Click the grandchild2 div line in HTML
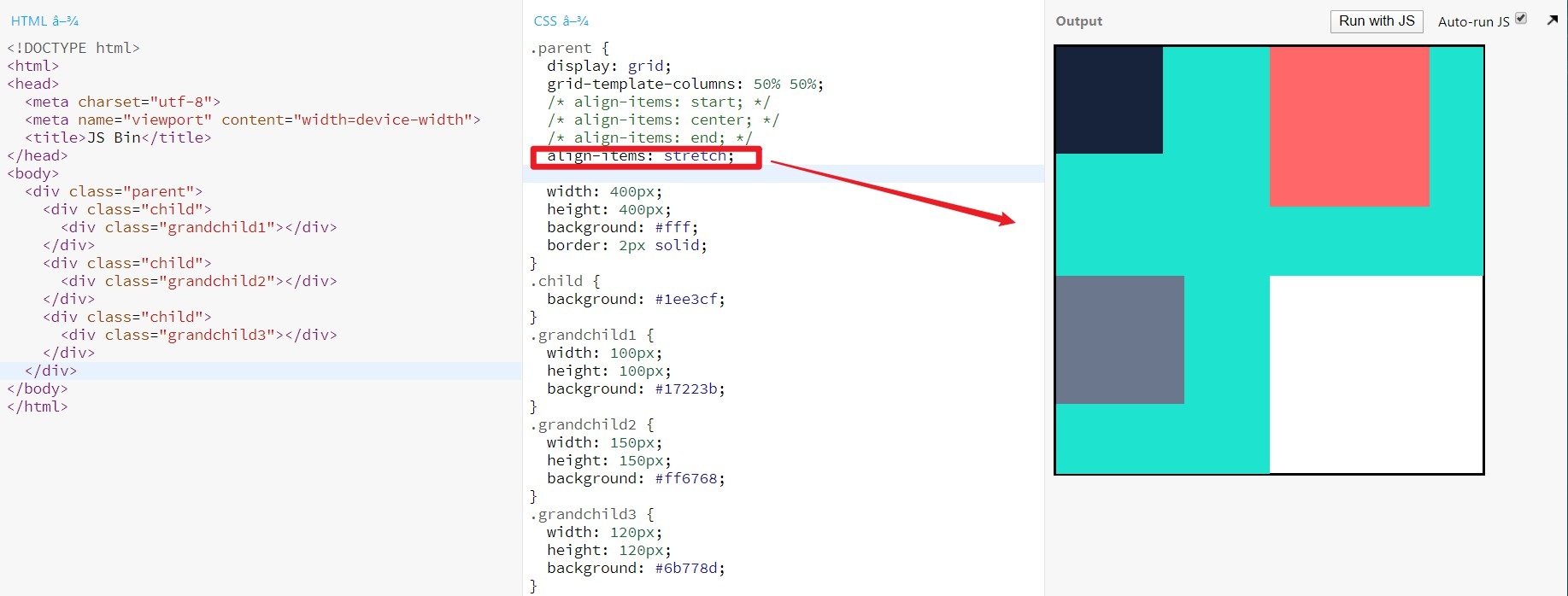 click(199, 281)
